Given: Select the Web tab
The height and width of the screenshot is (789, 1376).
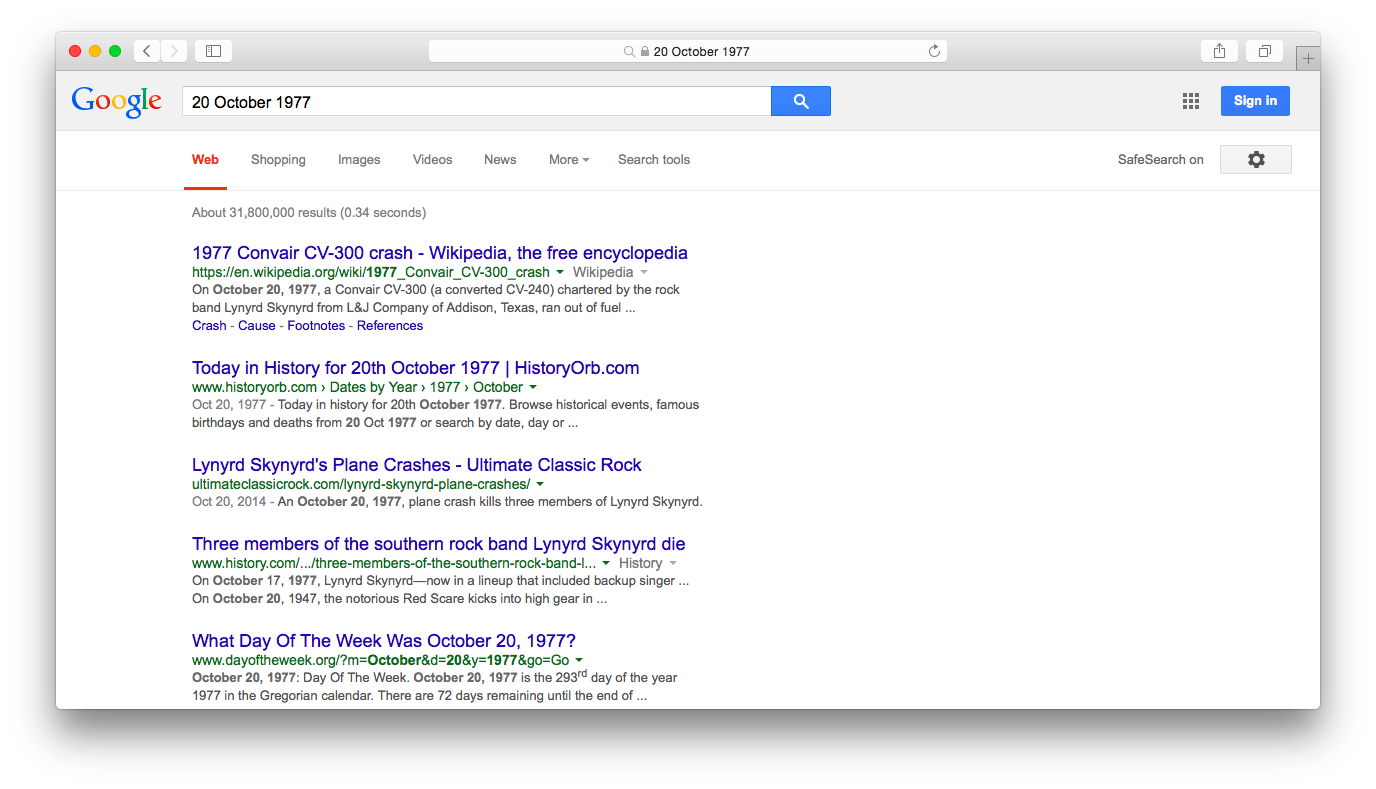Looking at the screenshot, I should 205,159.
